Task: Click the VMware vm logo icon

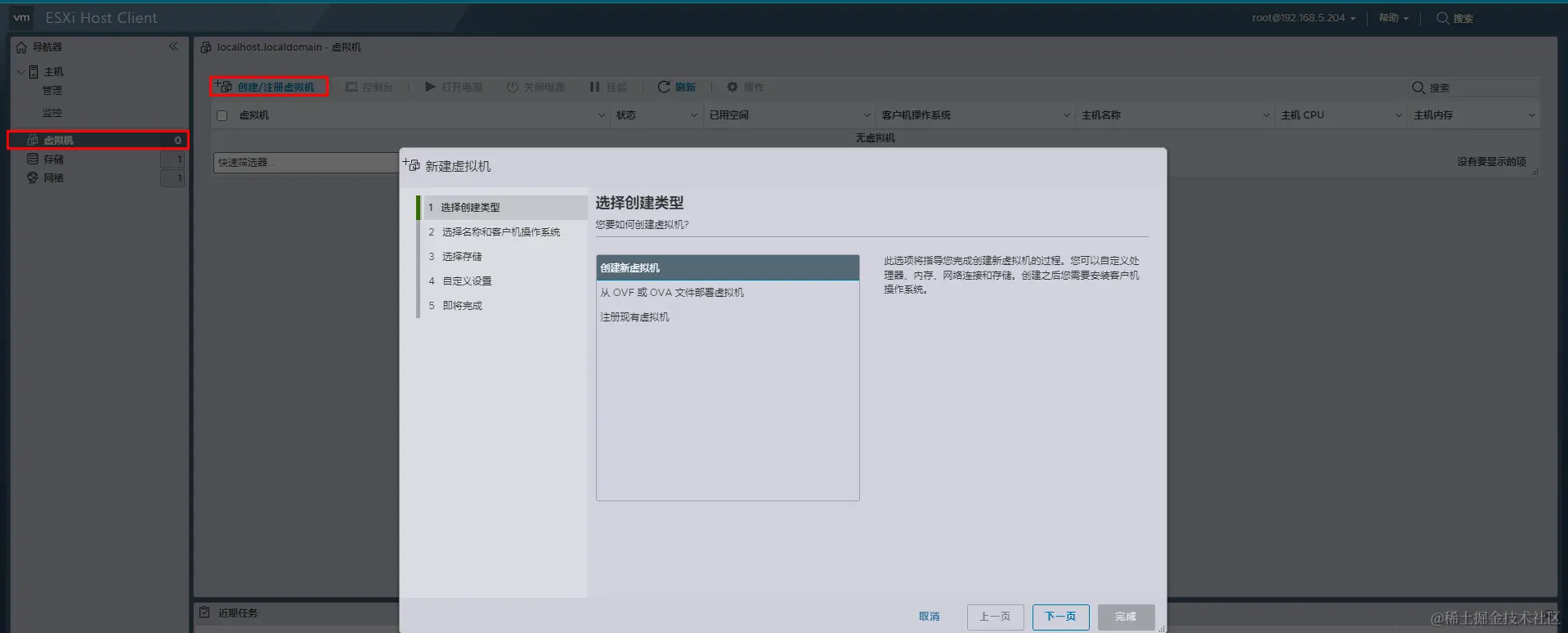Action: click(21, 17)
